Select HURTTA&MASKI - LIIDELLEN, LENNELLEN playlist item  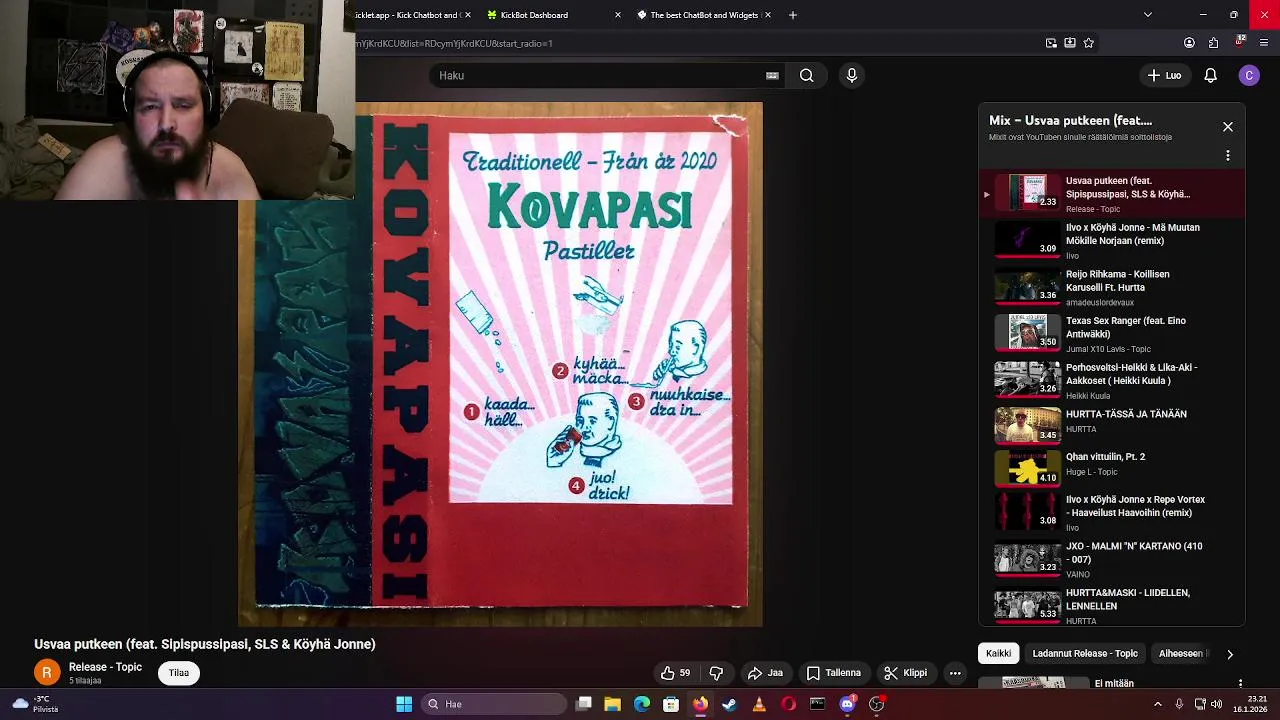1112,605
